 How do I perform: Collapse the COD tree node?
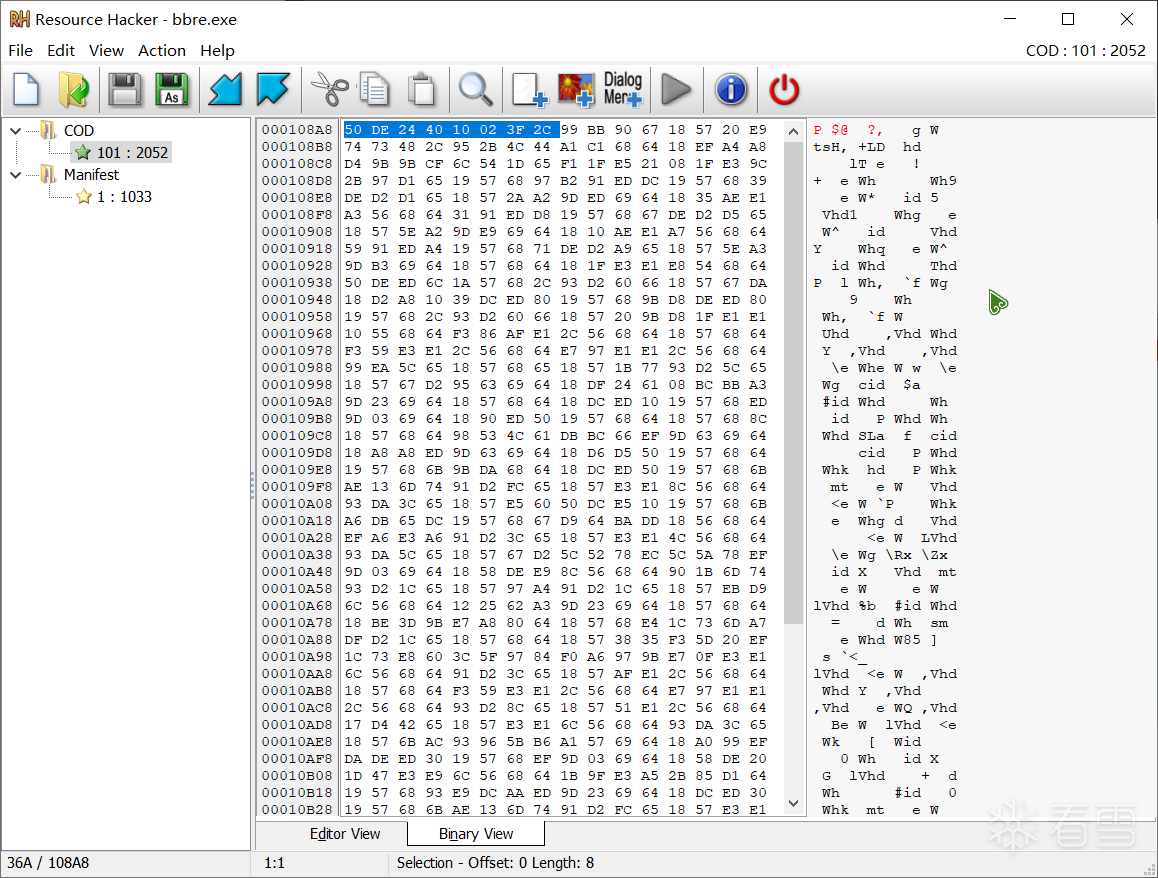[16, 131]
